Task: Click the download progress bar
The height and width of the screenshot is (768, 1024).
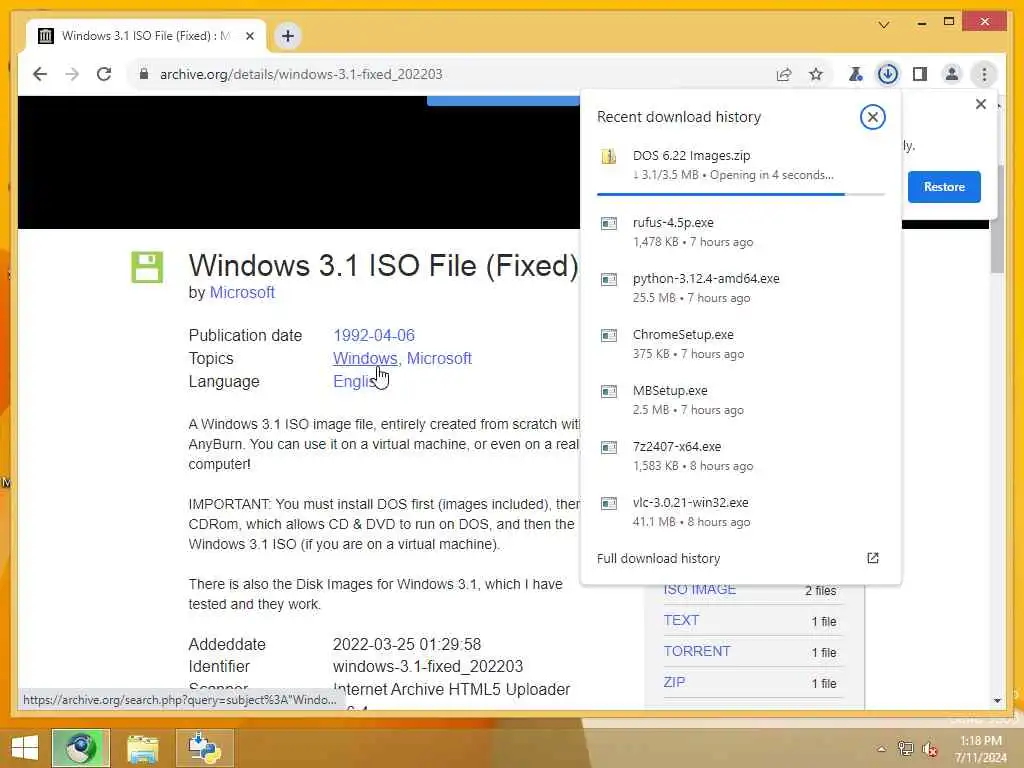Action: pyautogui.click(x=740, y=194)
